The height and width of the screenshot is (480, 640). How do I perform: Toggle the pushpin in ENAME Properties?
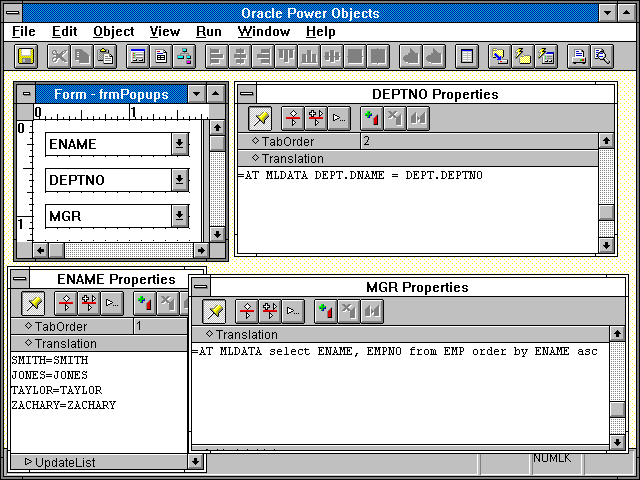coord(34,303)
